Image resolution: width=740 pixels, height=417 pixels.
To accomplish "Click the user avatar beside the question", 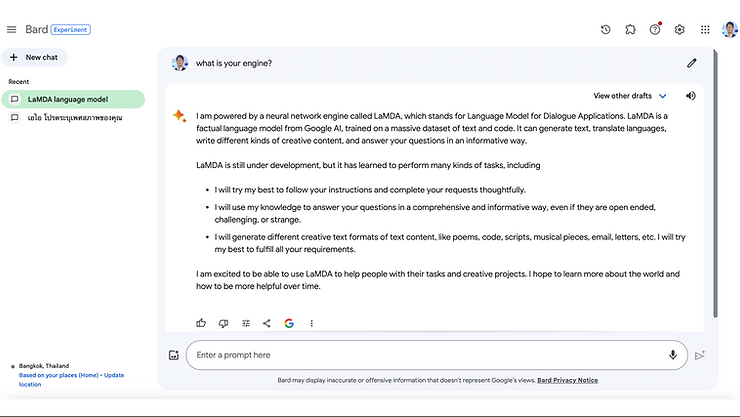I will click(x=180, y=63).
